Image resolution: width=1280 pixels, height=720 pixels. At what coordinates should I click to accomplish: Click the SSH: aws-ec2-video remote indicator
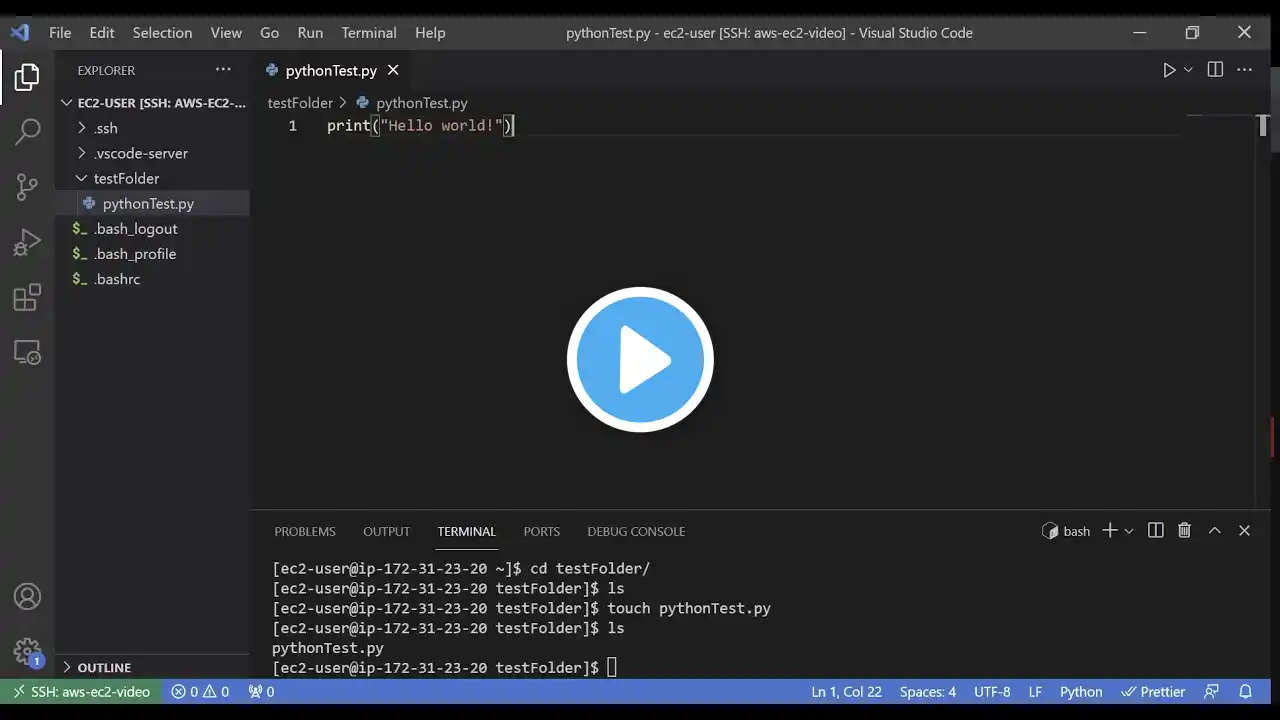coord(80,691)
